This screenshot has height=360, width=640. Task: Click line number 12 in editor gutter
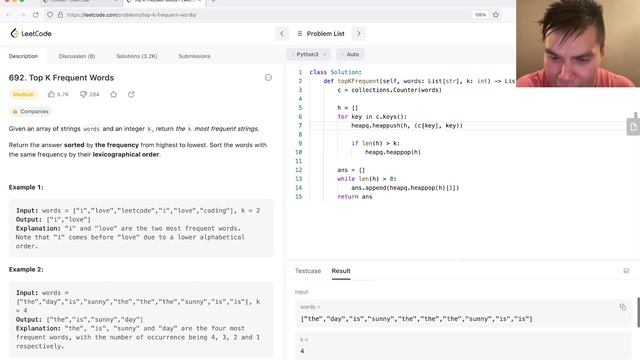pyautogui.click(x=298, y=170)
